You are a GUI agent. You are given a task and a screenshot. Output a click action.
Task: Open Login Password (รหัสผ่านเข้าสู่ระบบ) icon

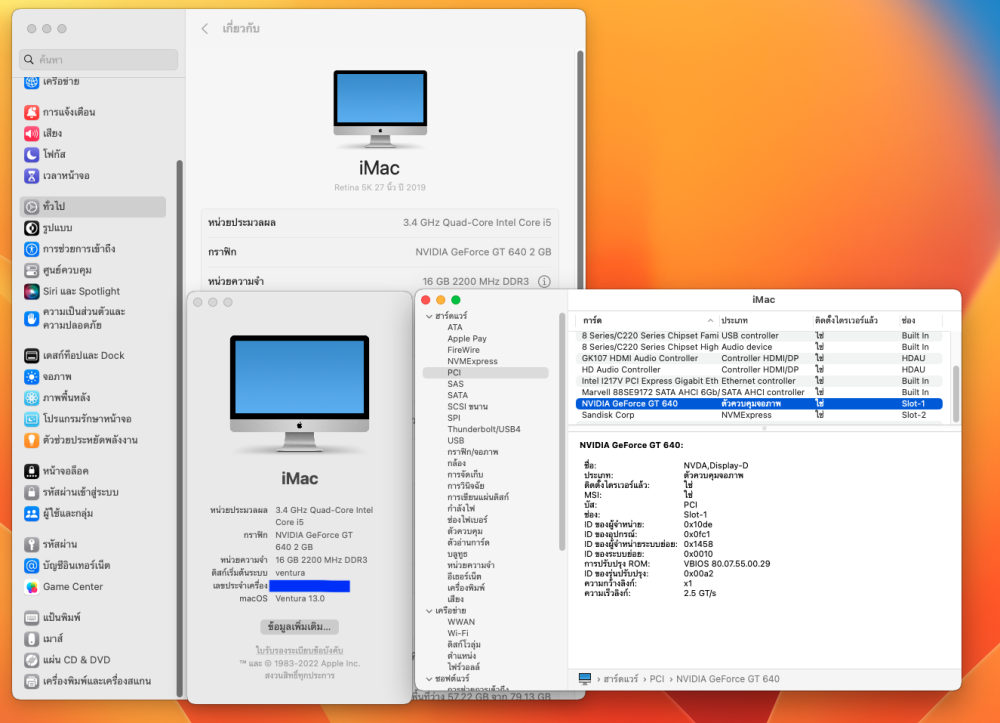click(31, 492)
